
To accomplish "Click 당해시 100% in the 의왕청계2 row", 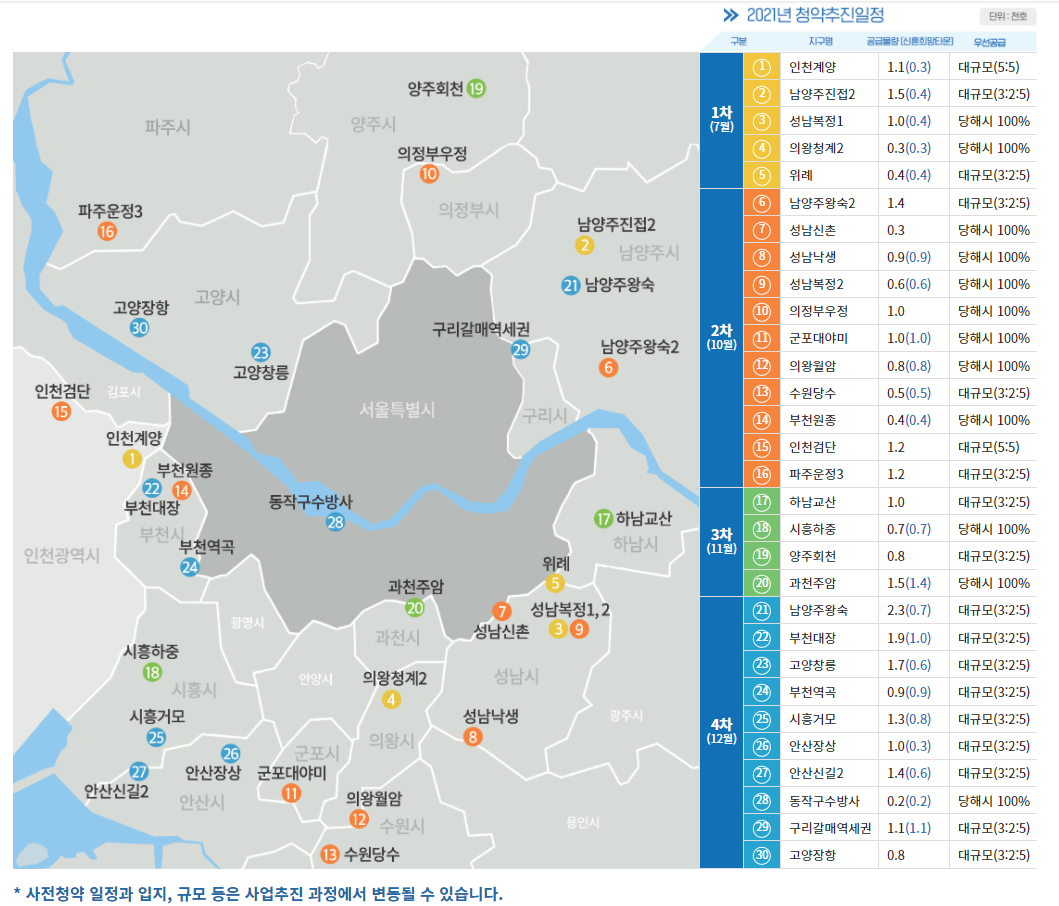I will tap(993, 148).
